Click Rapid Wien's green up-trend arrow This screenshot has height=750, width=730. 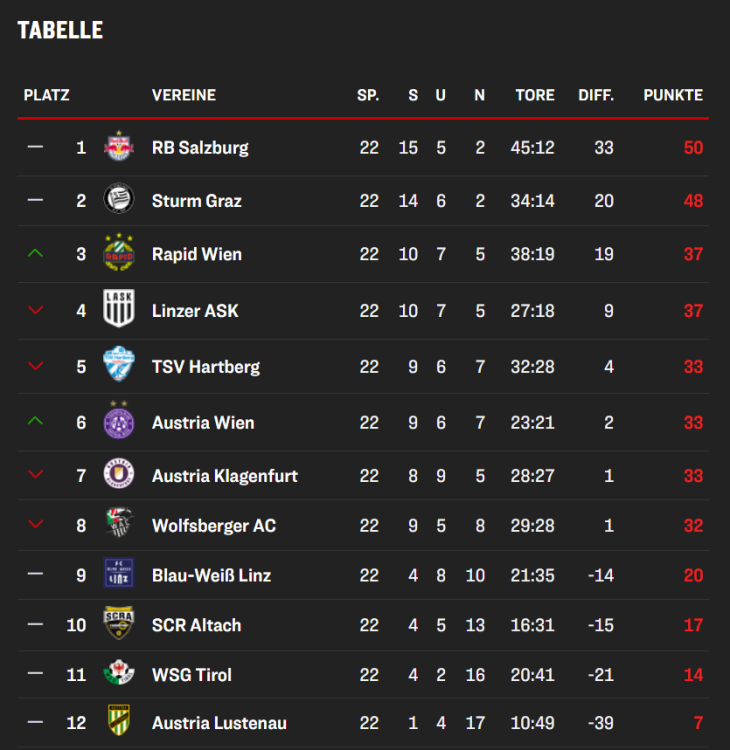coord(36,253)
